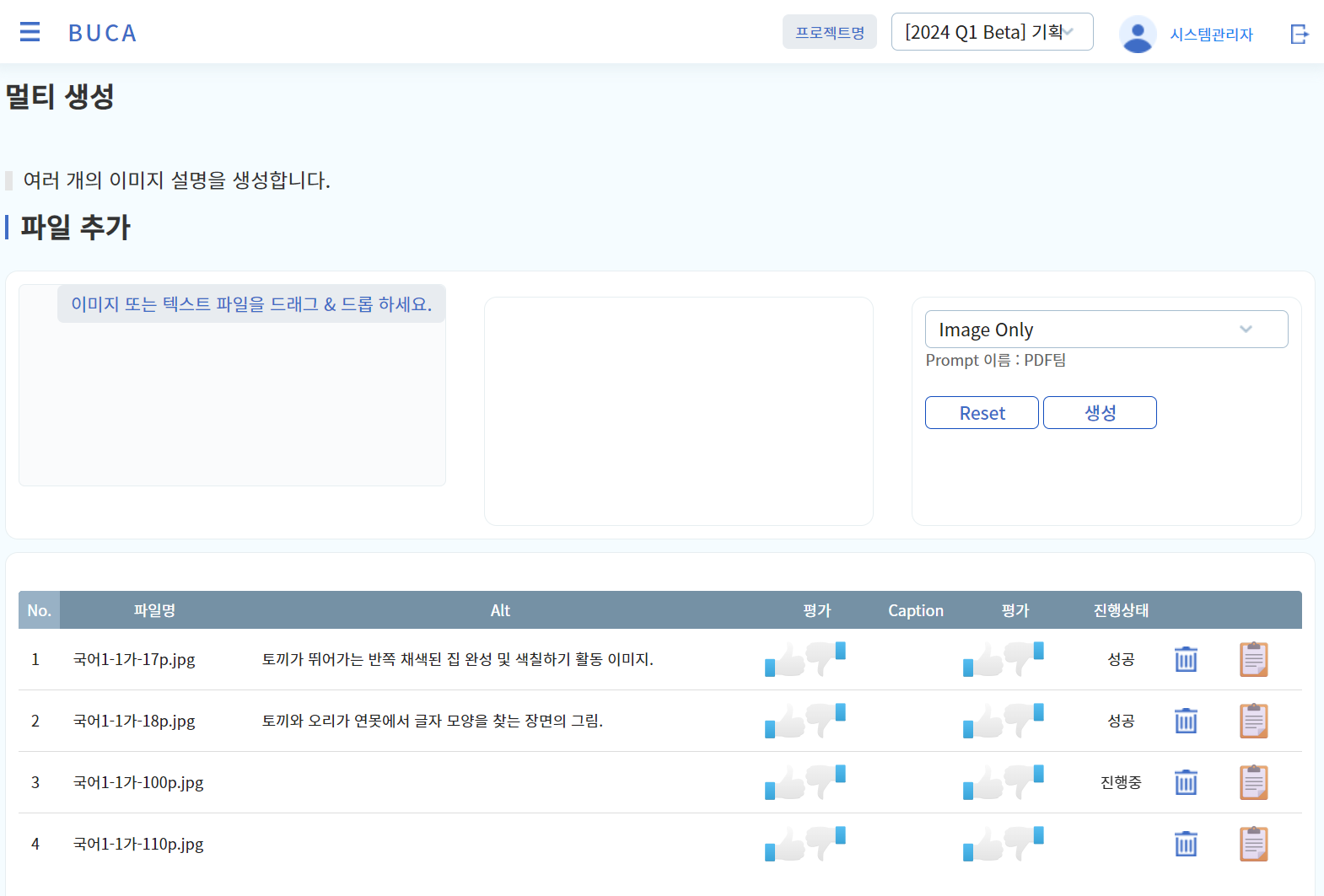Screen dimensions: 1324x896
Task: Open the project name dropdown
Action: (x=992, y=32)
